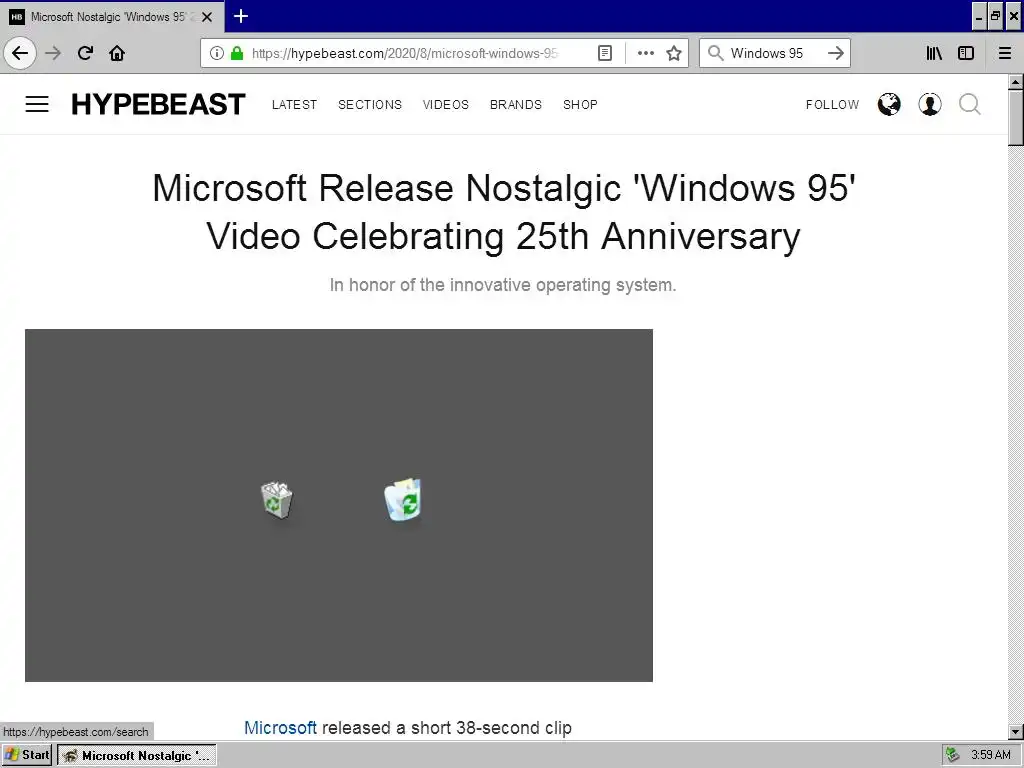This screenshot has height=768, width=1024.
Task: Click the page scrollbar down arrow
Action: pyautogui.click(x=1016, y=731)
